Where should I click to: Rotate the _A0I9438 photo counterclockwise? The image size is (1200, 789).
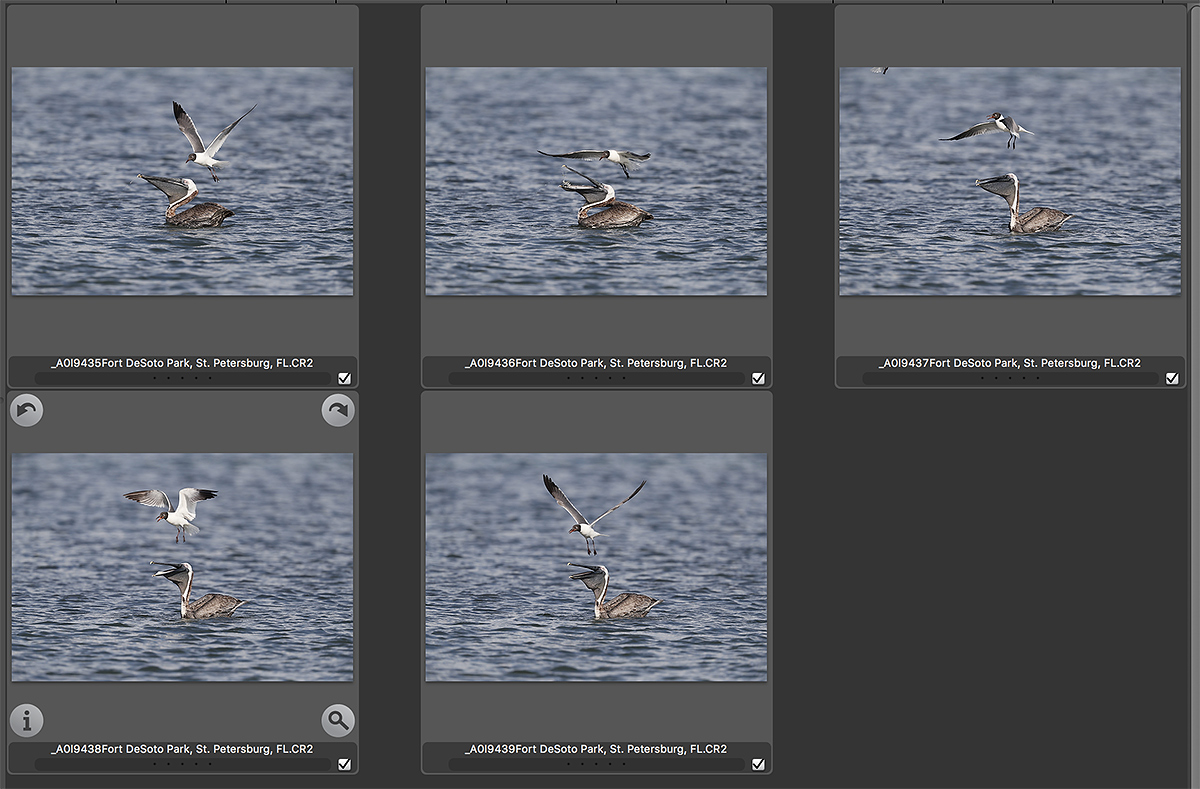click(x=27, y=410)
